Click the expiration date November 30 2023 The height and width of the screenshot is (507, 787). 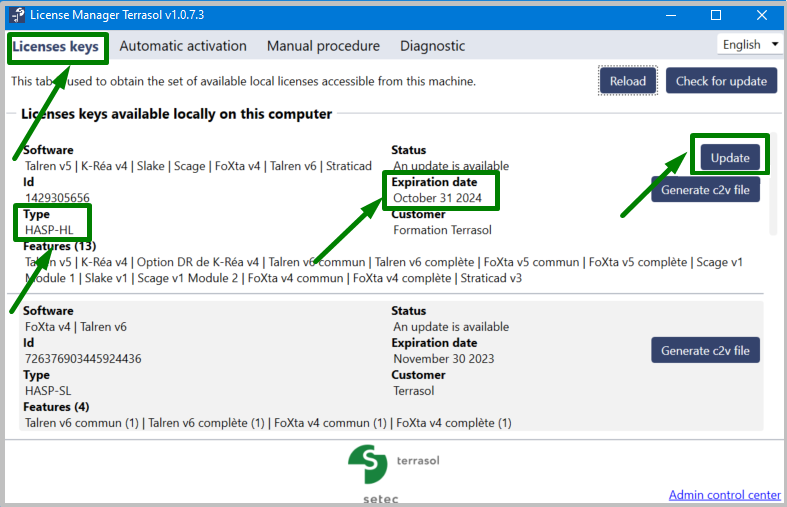pos(444,358)
